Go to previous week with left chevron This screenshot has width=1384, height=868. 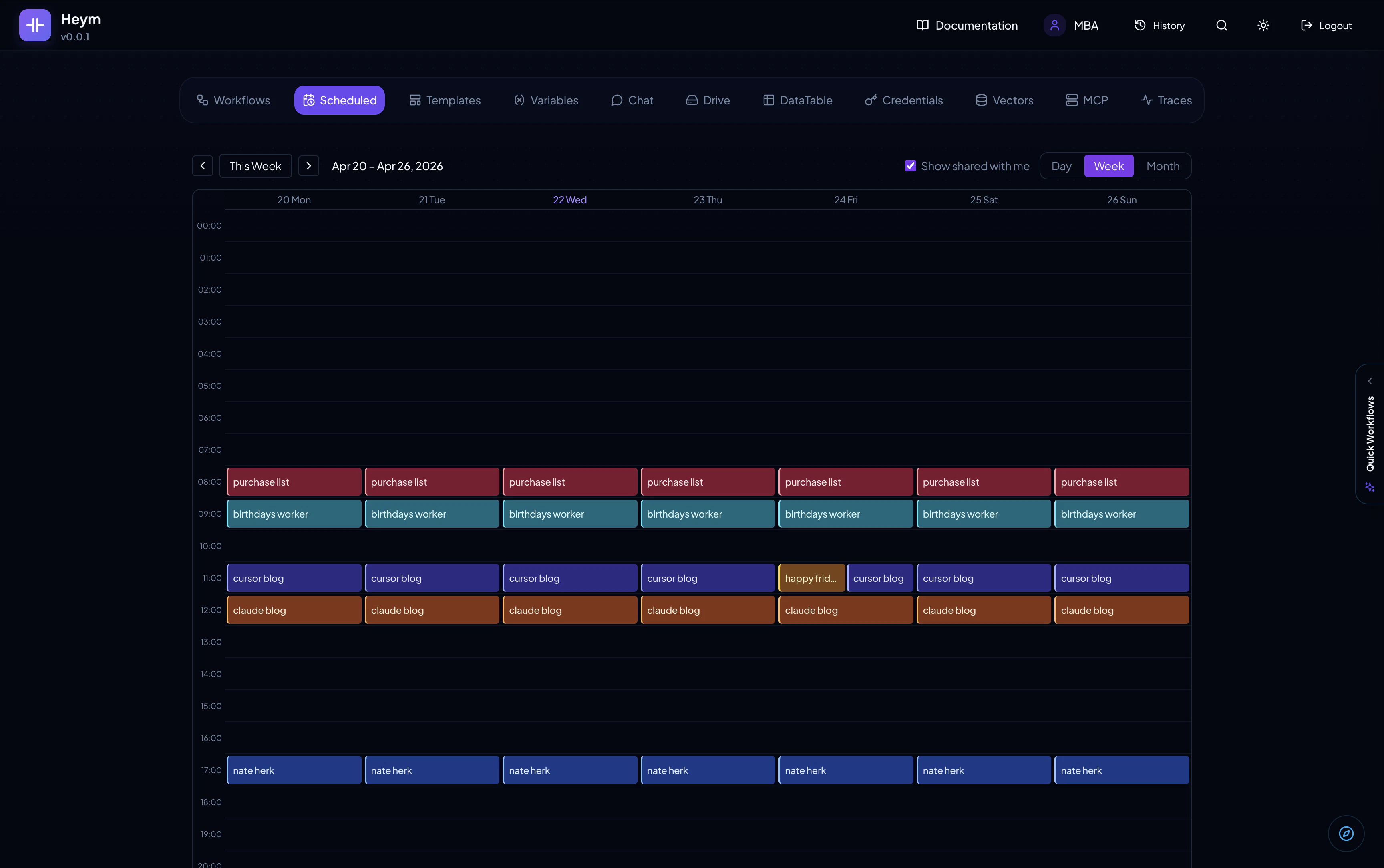[202, 165]
